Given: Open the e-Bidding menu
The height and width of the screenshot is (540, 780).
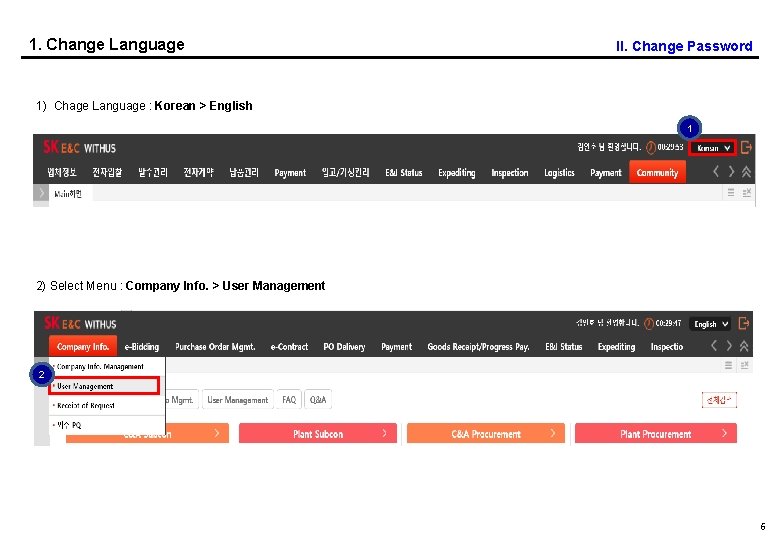Looking at the screenshot, I should [142, 347].
